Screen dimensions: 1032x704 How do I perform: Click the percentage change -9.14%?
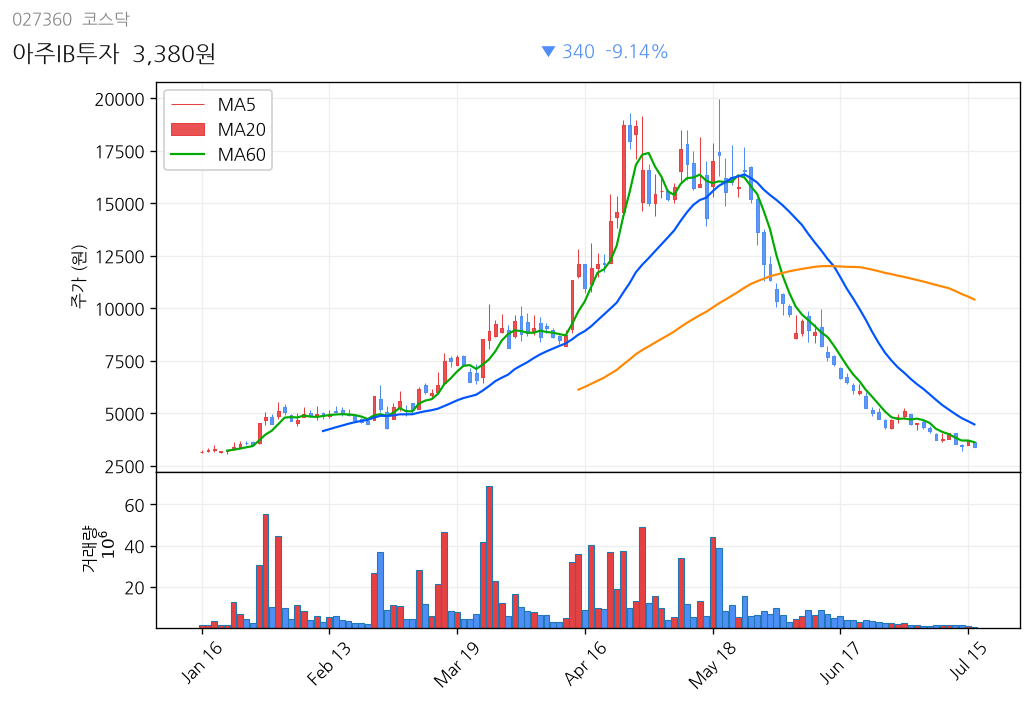pos(636,51)
